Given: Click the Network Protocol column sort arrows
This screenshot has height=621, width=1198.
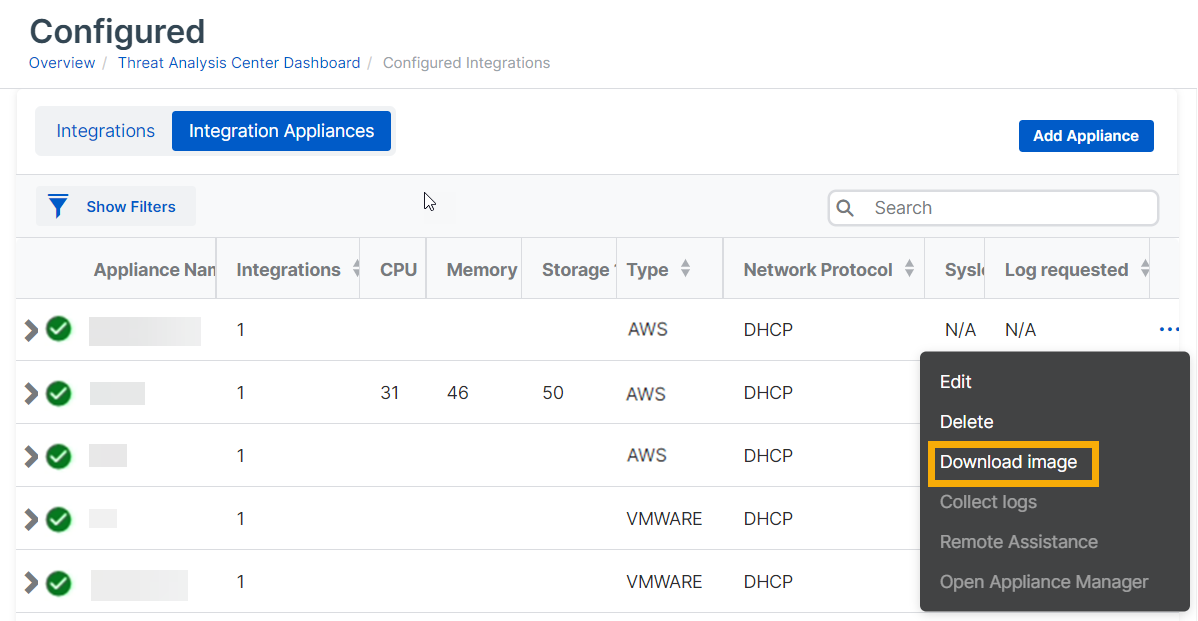Looking at the screenshot, I should click(909, 269).
